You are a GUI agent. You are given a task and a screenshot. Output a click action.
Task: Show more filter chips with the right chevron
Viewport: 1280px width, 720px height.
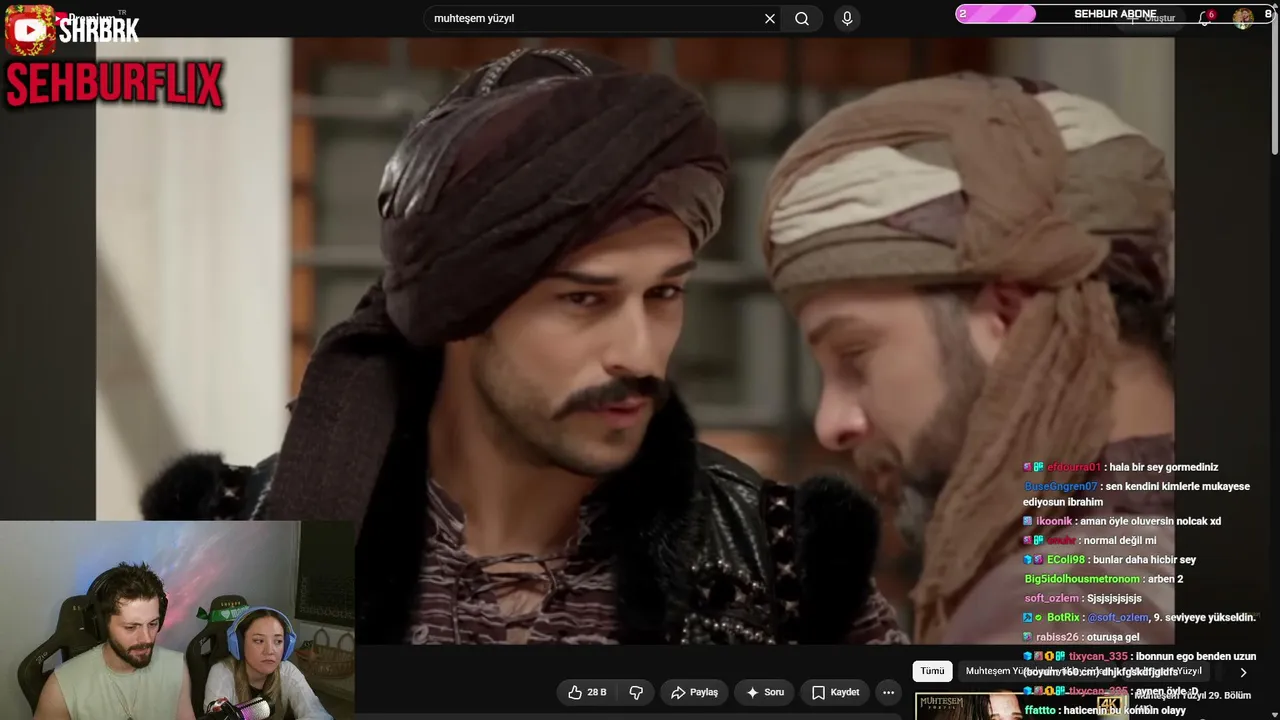1243,672
